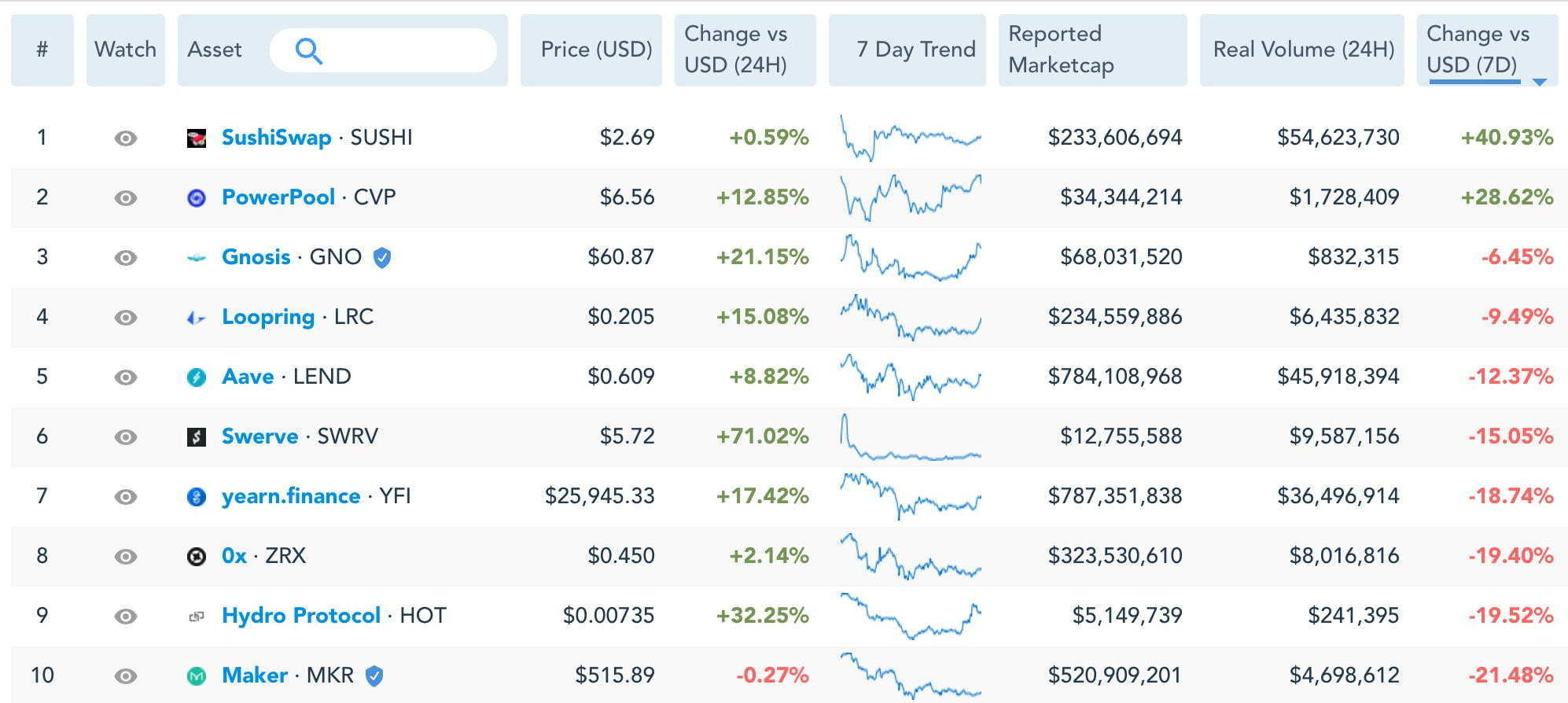Click the Aave coin icon

(196, 377)
